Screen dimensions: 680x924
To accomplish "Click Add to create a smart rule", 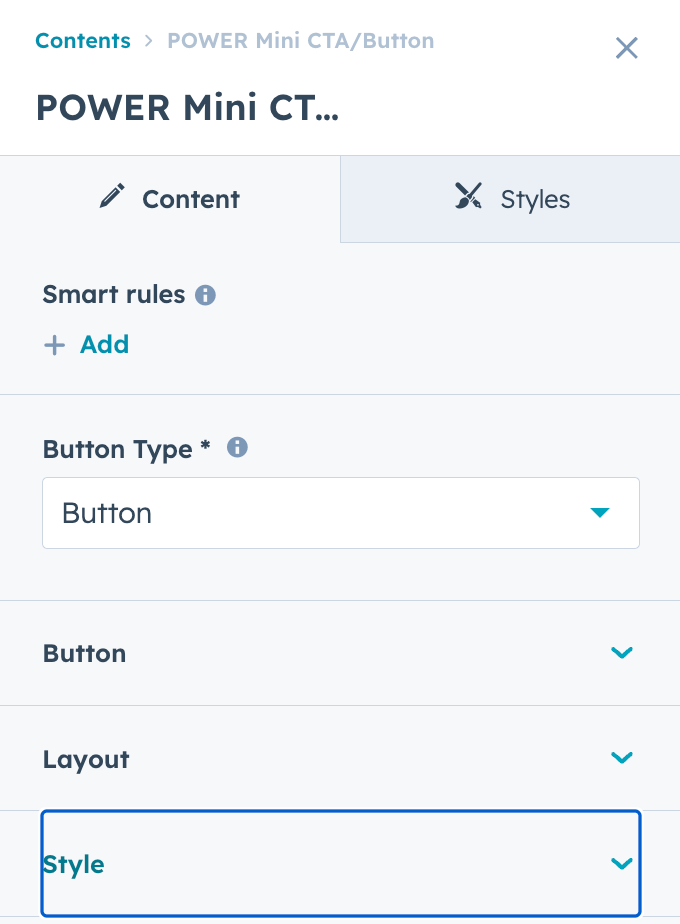I will pyautogui.click(x=104, y=344).
